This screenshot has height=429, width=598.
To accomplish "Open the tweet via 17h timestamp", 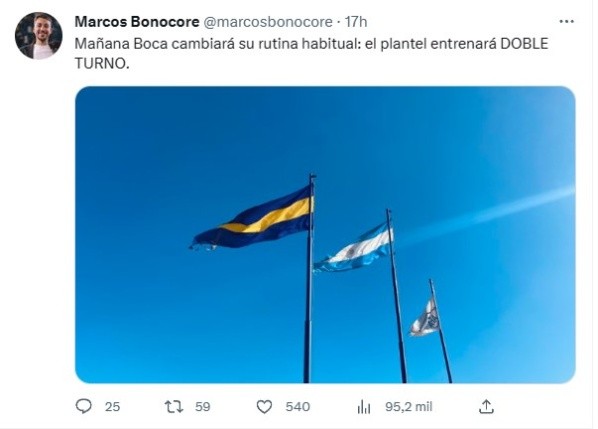I will [x=356, y=22].
